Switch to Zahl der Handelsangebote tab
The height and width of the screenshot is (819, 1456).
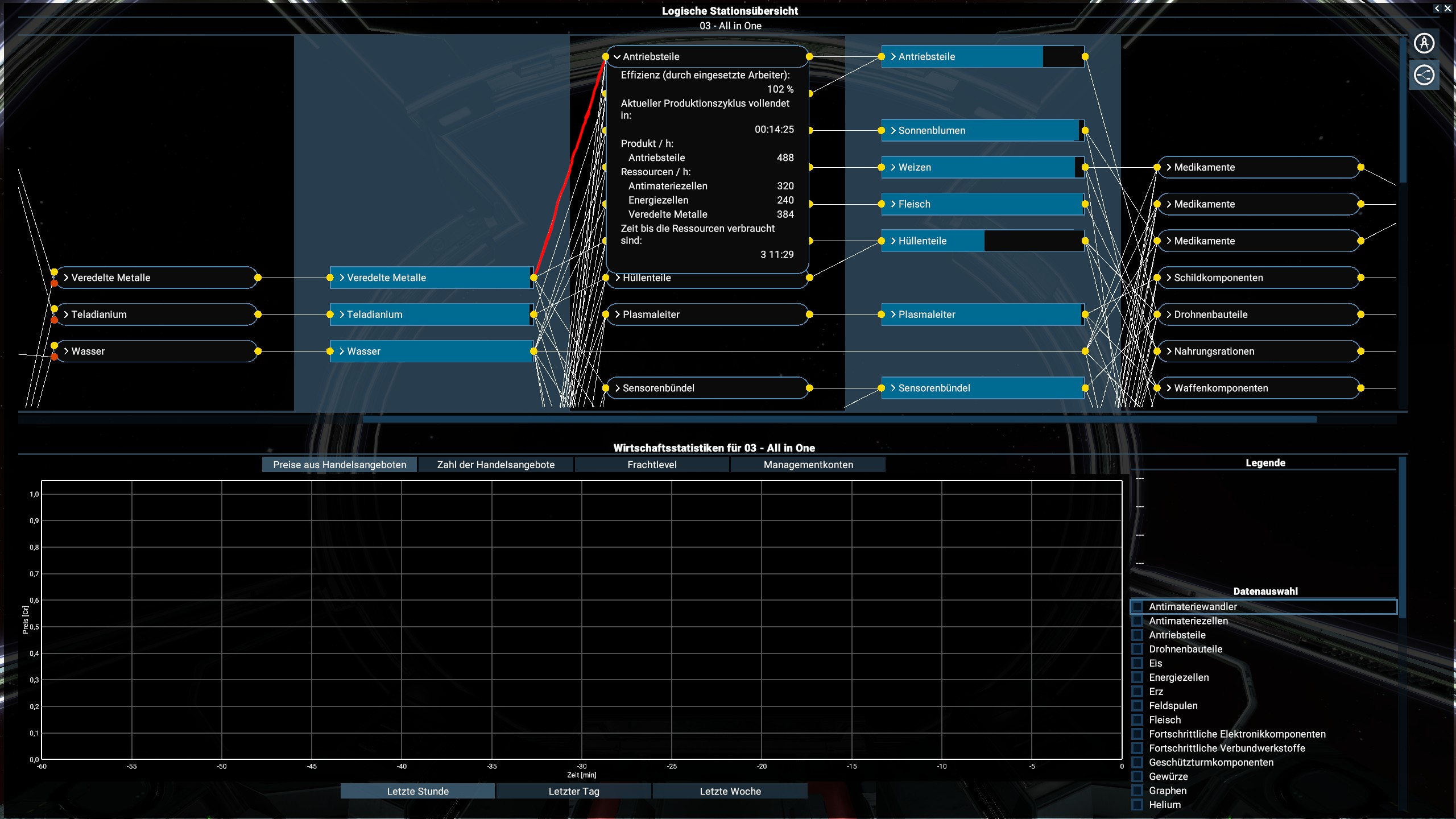496,465
